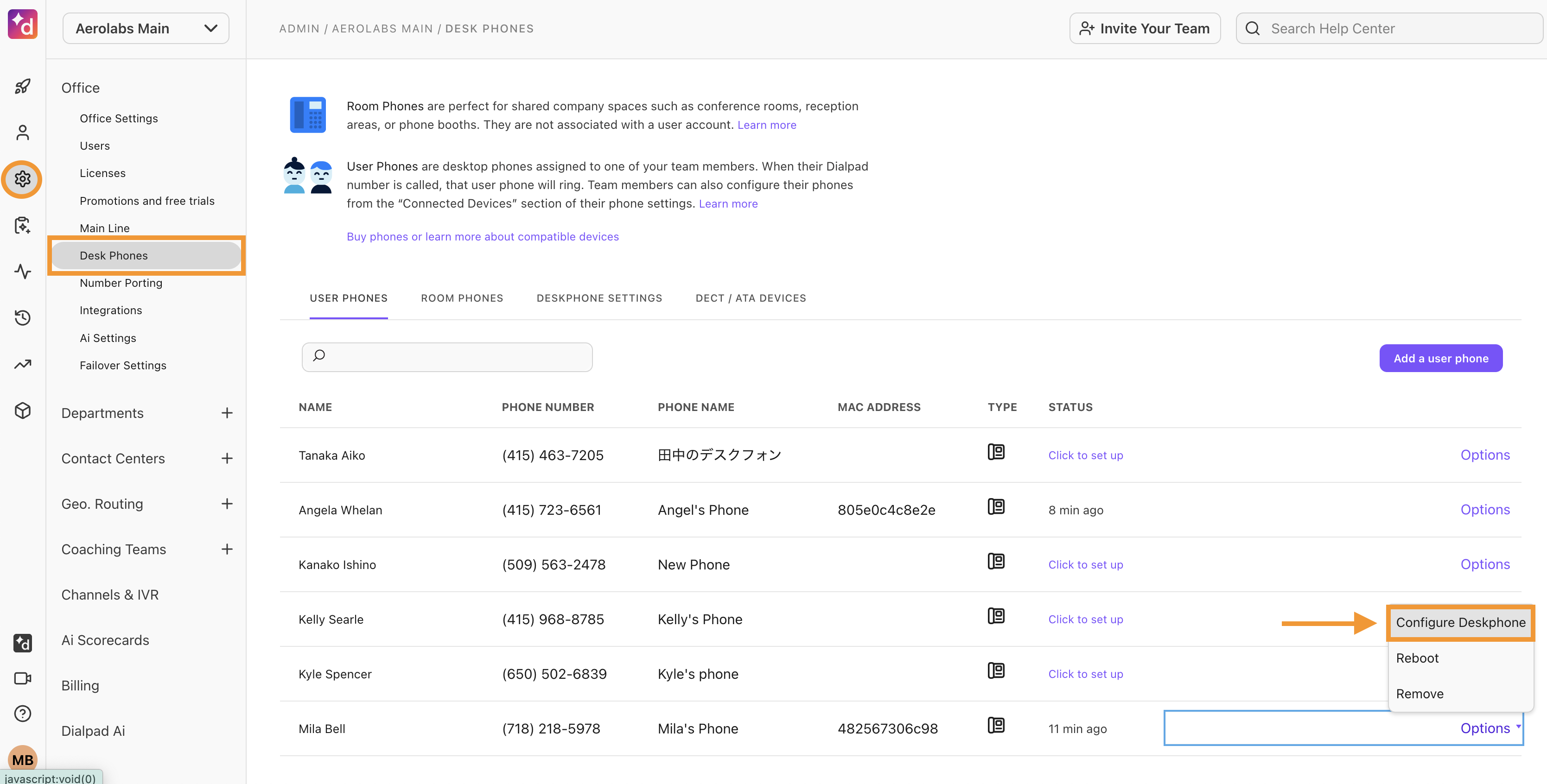Click the blue Room Phones illustration icon
This screenshot has width=1547, height=784.
coord(307,114)
